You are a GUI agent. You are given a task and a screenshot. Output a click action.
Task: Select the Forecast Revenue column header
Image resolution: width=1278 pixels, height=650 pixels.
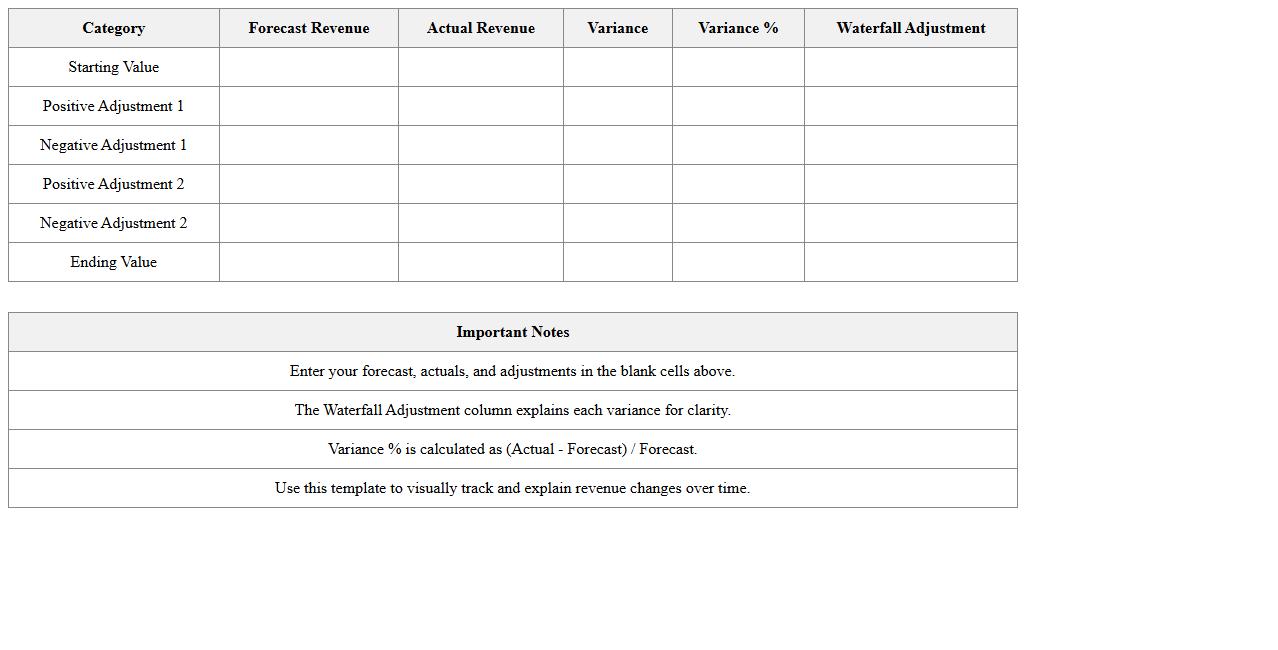(x=309, y=28)
